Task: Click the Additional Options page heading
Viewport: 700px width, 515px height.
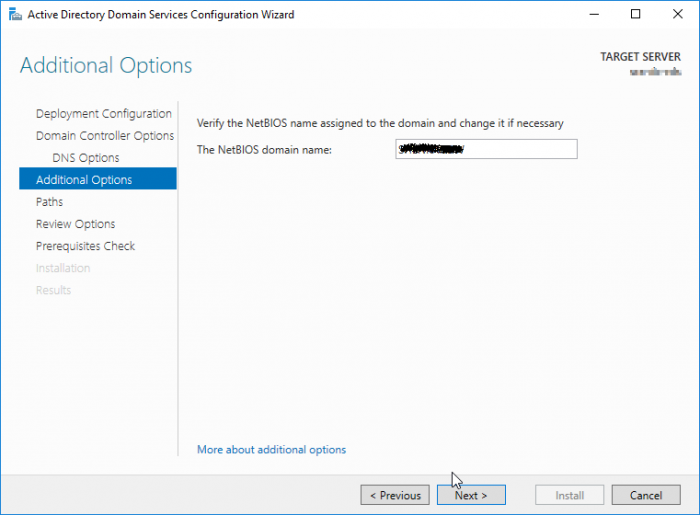Action: 106,65
